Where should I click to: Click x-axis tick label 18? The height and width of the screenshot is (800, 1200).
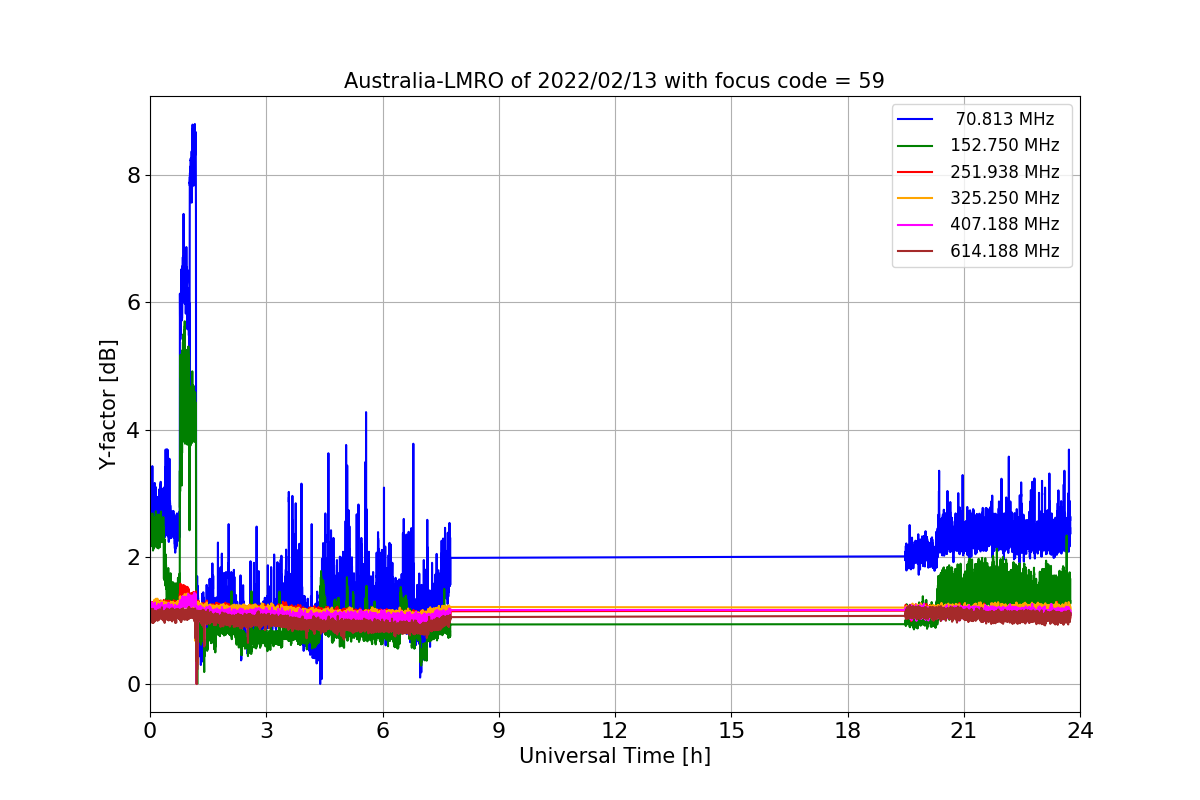click(x=847, y=731)
